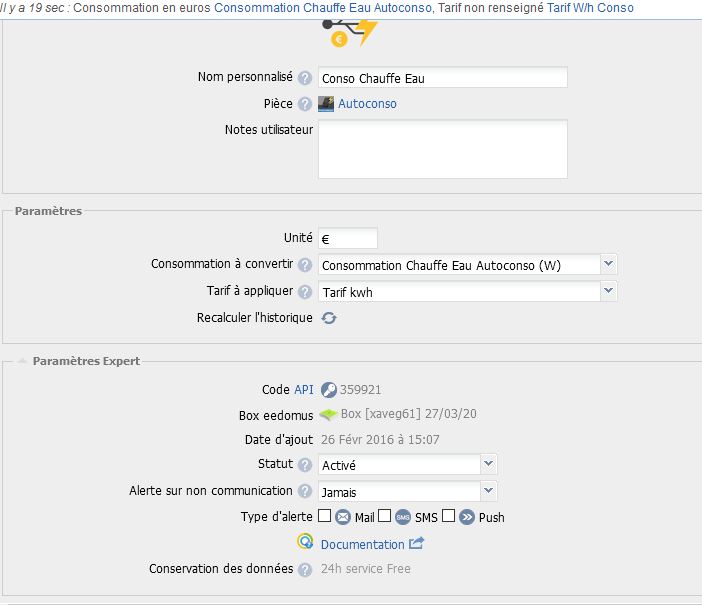Open the Tarif à appliquer dropdown
This screenshot has height=605, width=702.
[x=609, y=291]
